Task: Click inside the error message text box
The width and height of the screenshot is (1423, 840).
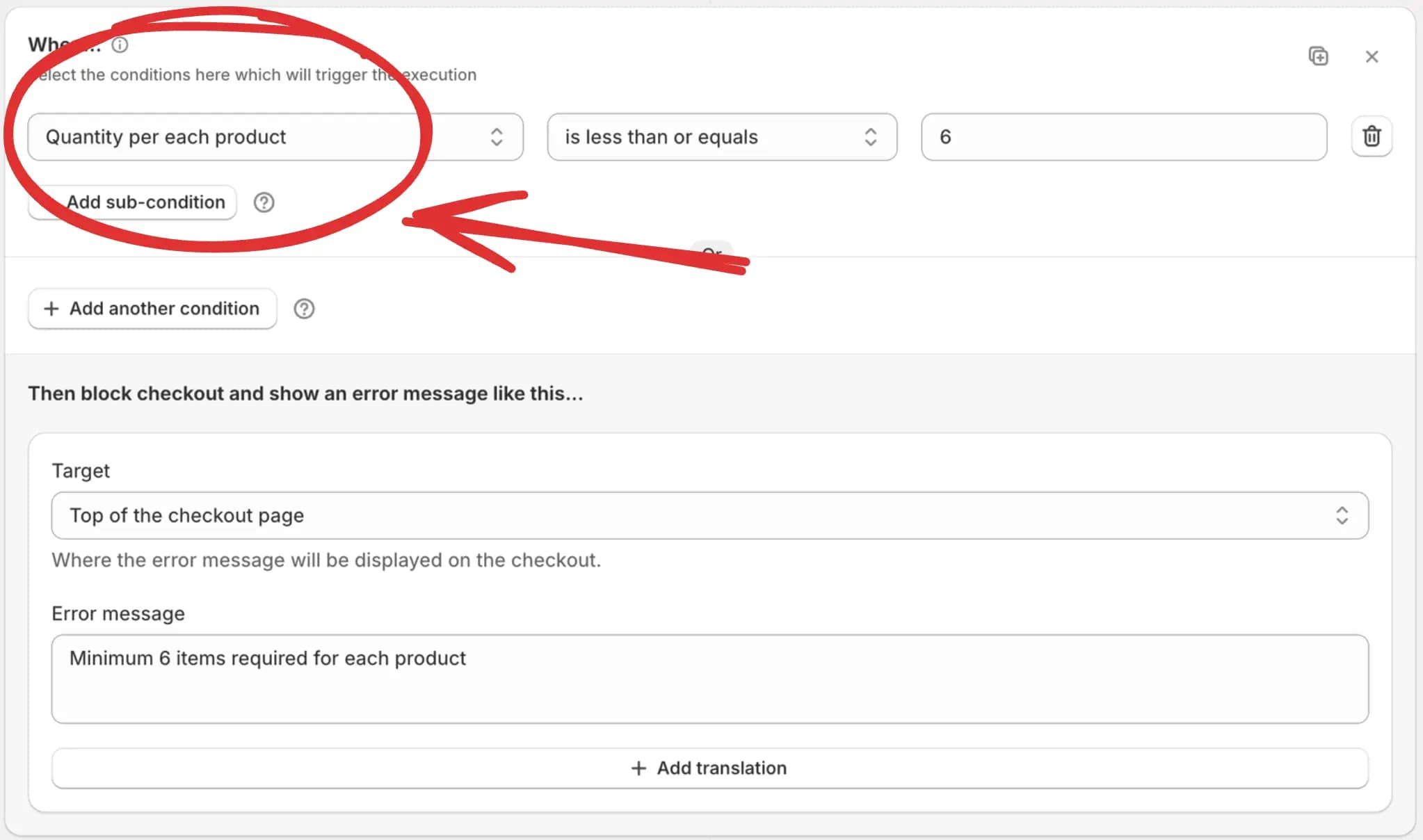Action: pyautogui.click(x=708, y=679)
